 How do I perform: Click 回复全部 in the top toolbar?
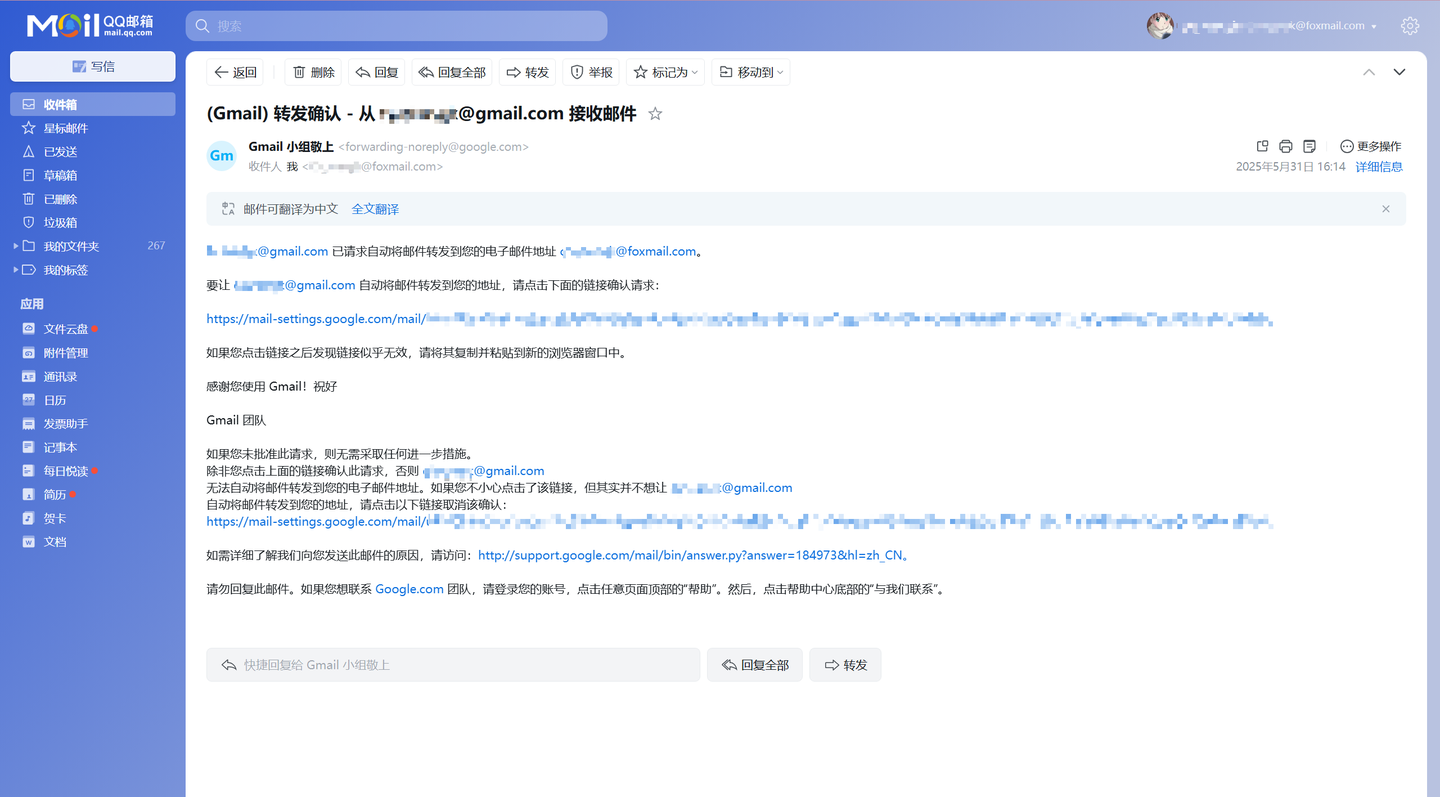click(452, 72)
